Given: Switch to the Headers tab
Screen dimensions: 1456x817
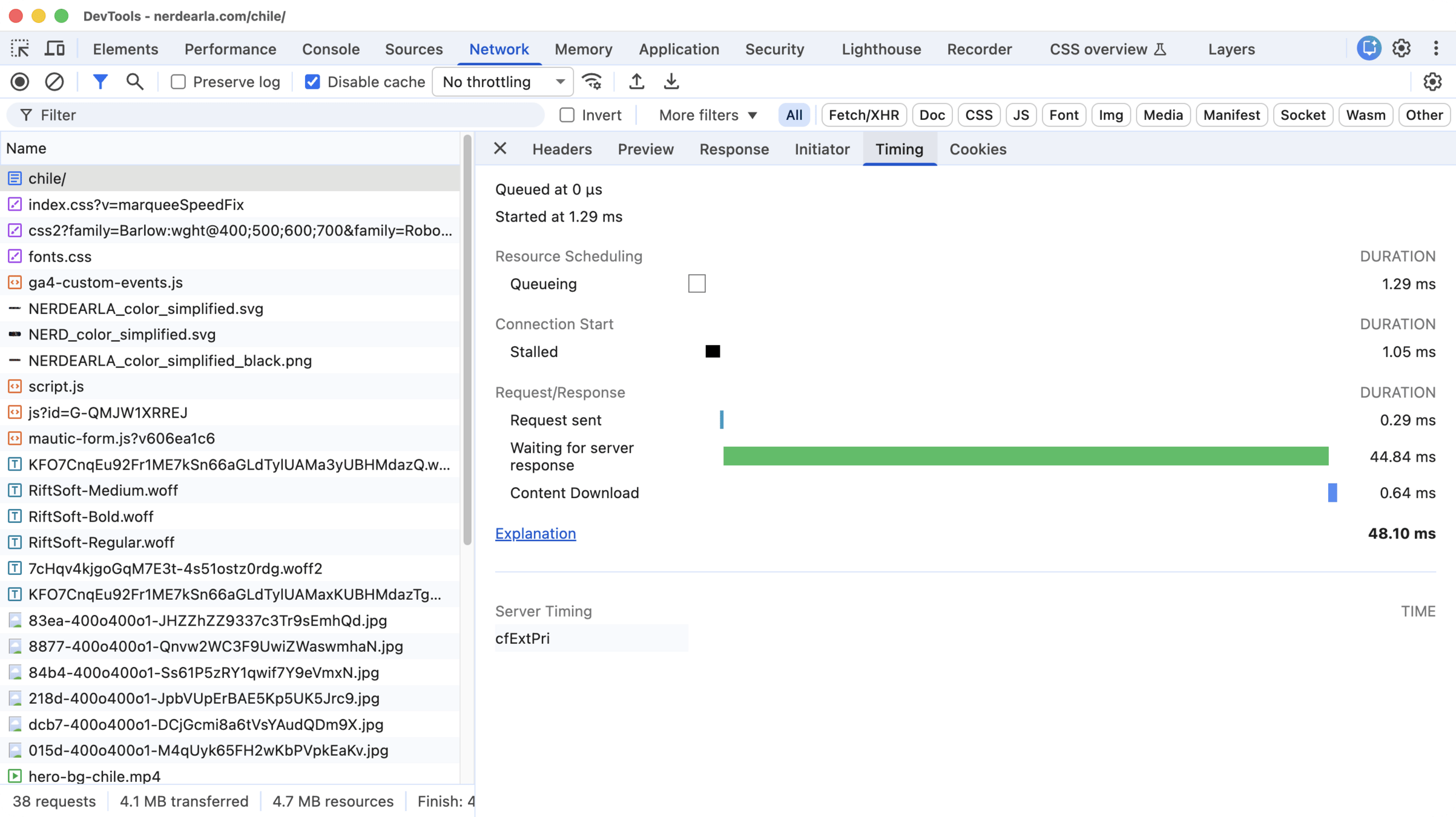Looking at the screenshot, I should tap(561, 149).
